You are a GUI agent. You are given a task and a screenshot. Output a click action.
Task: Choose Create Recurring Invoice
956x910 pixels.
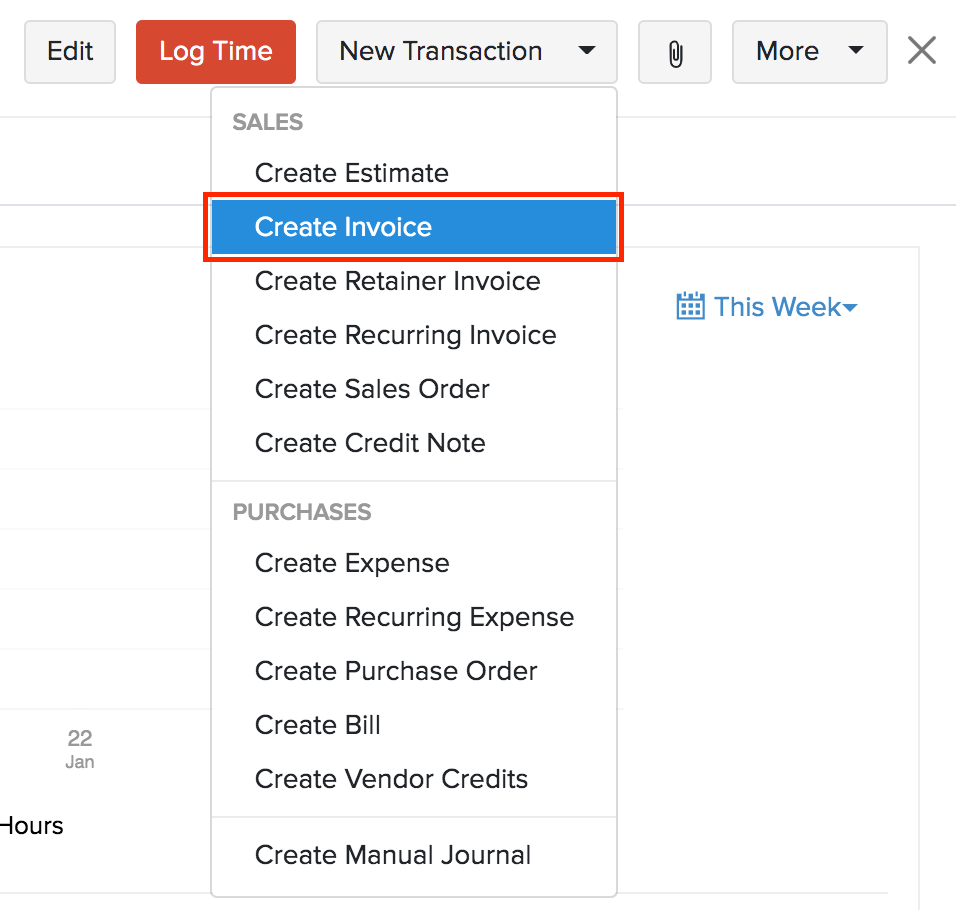(405, 335)
